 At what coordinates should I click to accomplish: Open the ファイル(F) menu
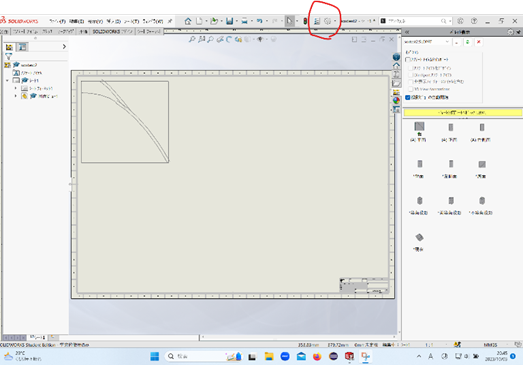click(x=57, y=21)
